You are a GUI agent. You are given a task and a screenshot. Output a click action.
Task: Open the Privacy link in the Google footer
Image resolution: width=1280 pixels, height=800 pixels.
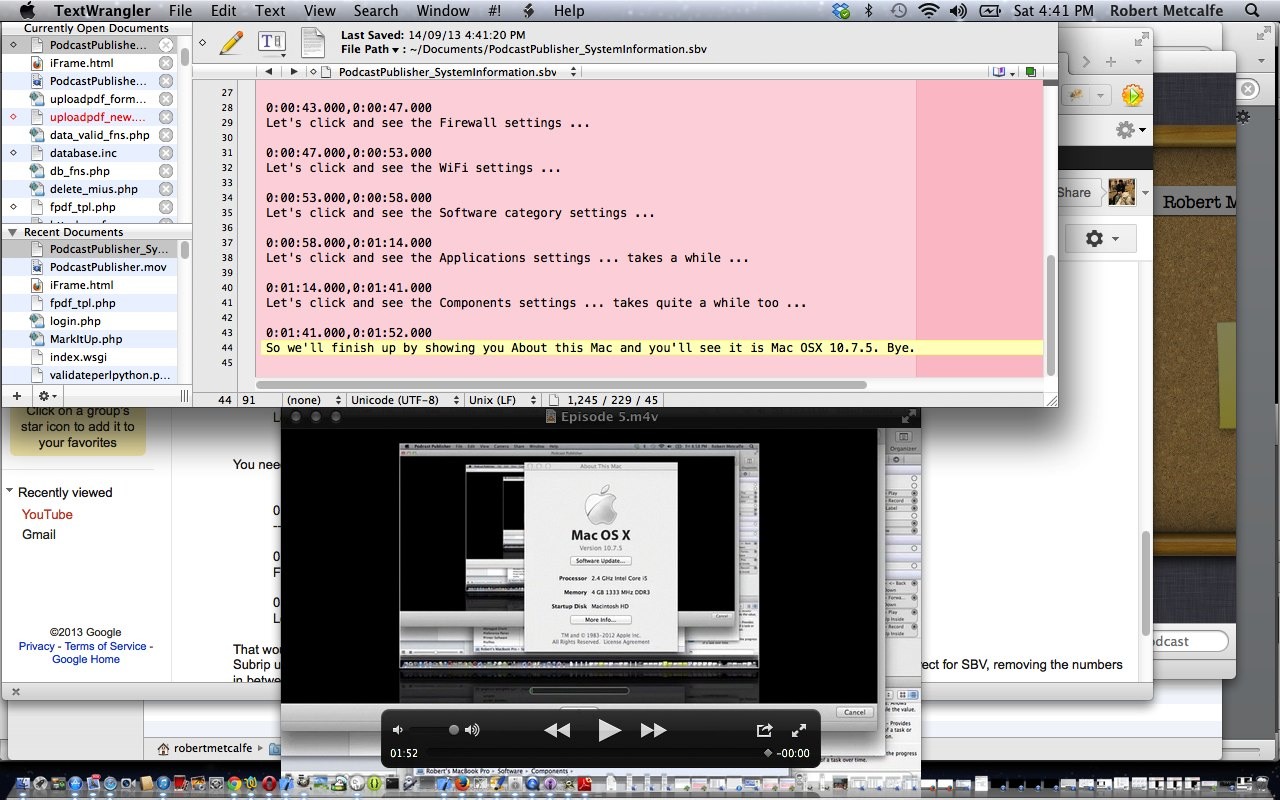37,646
